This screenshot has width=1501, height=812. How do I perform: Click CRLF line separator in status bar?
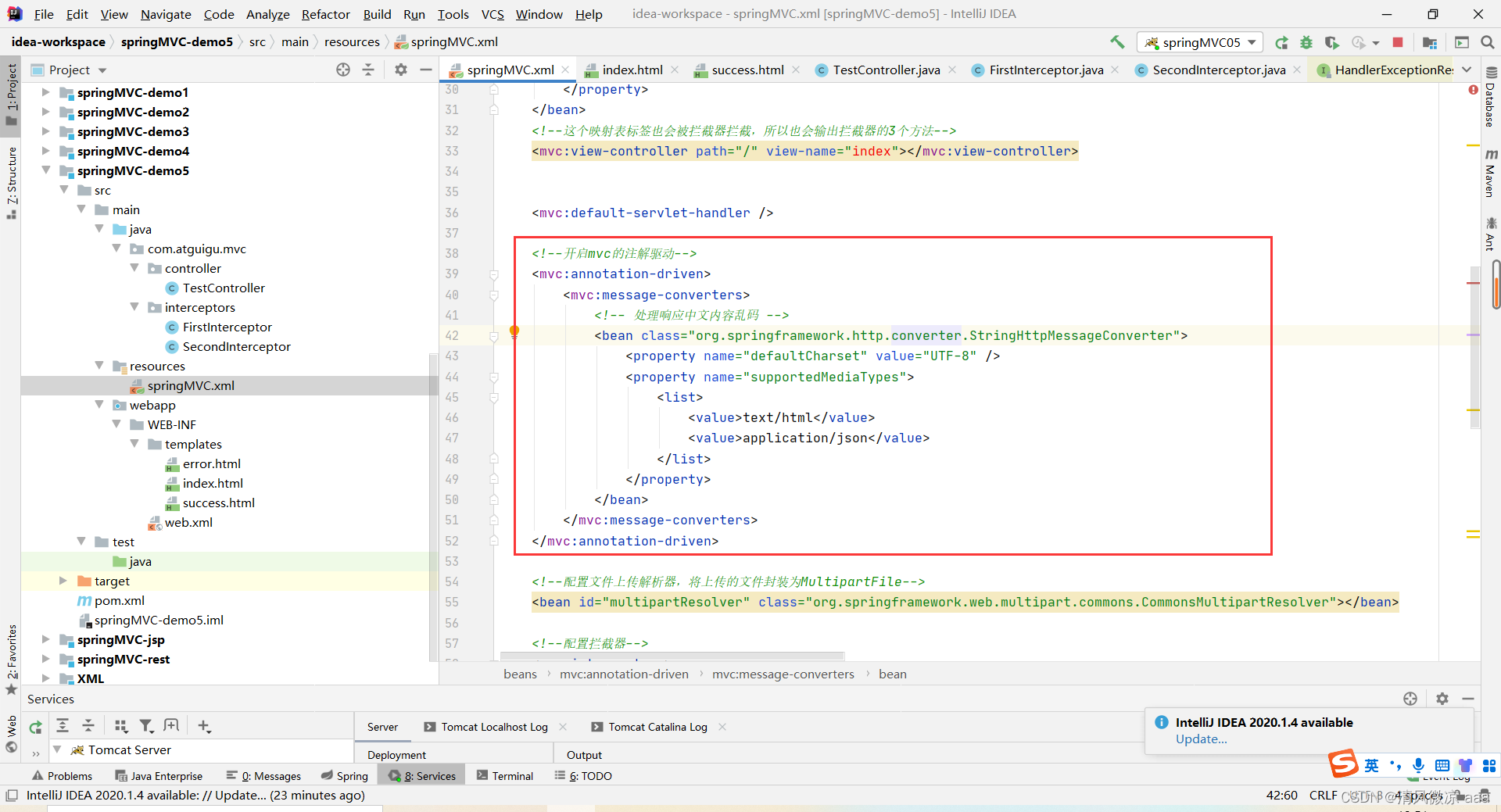tap(1323, 796)
